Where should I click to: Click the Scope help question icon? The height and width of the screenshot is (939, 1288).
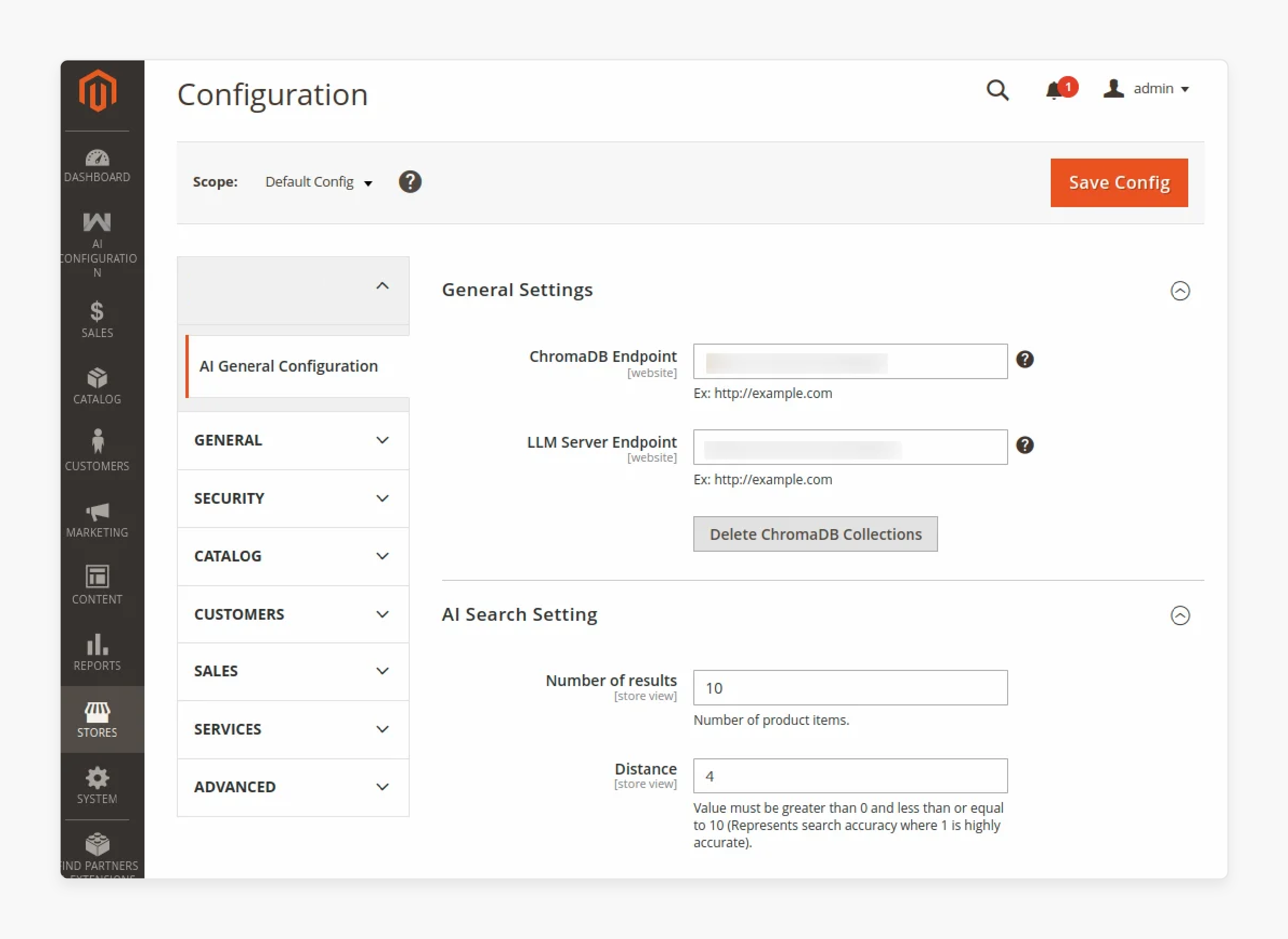(410, 182)
